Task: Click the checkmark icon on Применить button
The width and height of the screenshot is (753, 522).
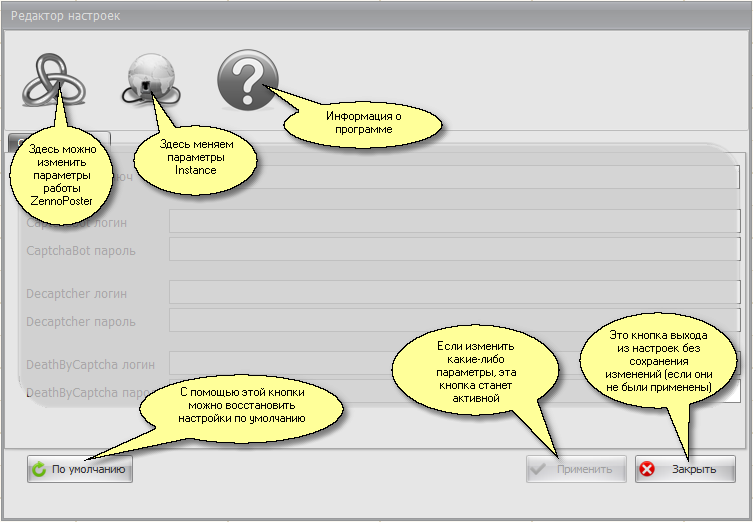Action: (x=540, y=469)
